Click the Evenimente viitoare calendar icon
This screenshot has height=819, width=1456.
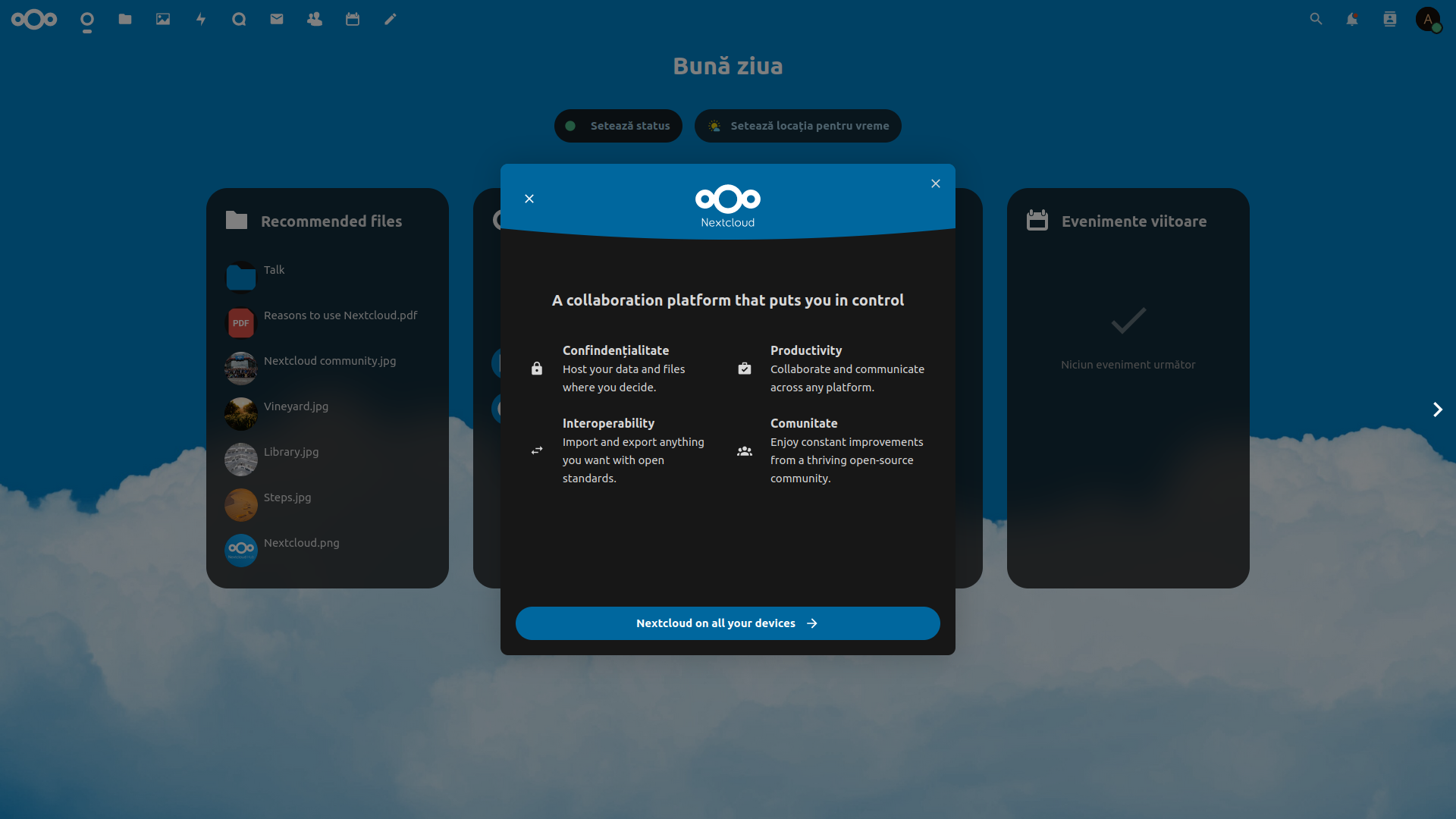pyautogui.click(x=1037, y=221)
